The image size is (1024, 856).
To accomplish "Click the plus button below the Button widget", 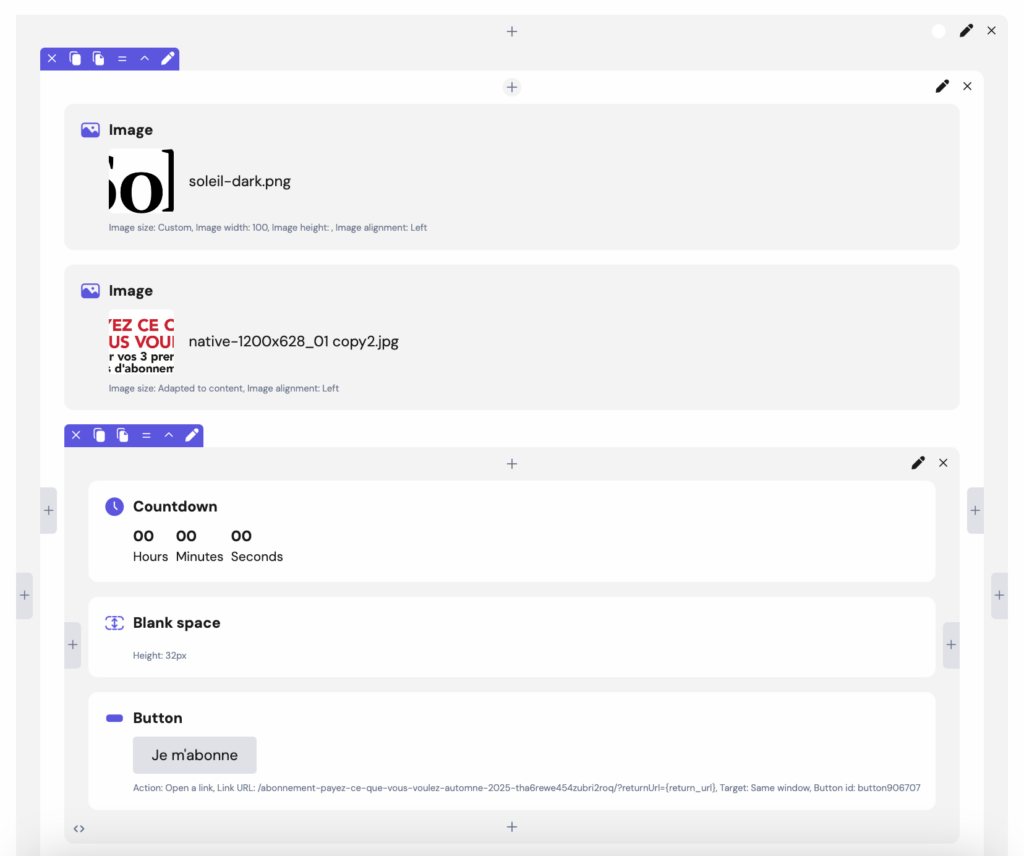I will click(512, 827).
